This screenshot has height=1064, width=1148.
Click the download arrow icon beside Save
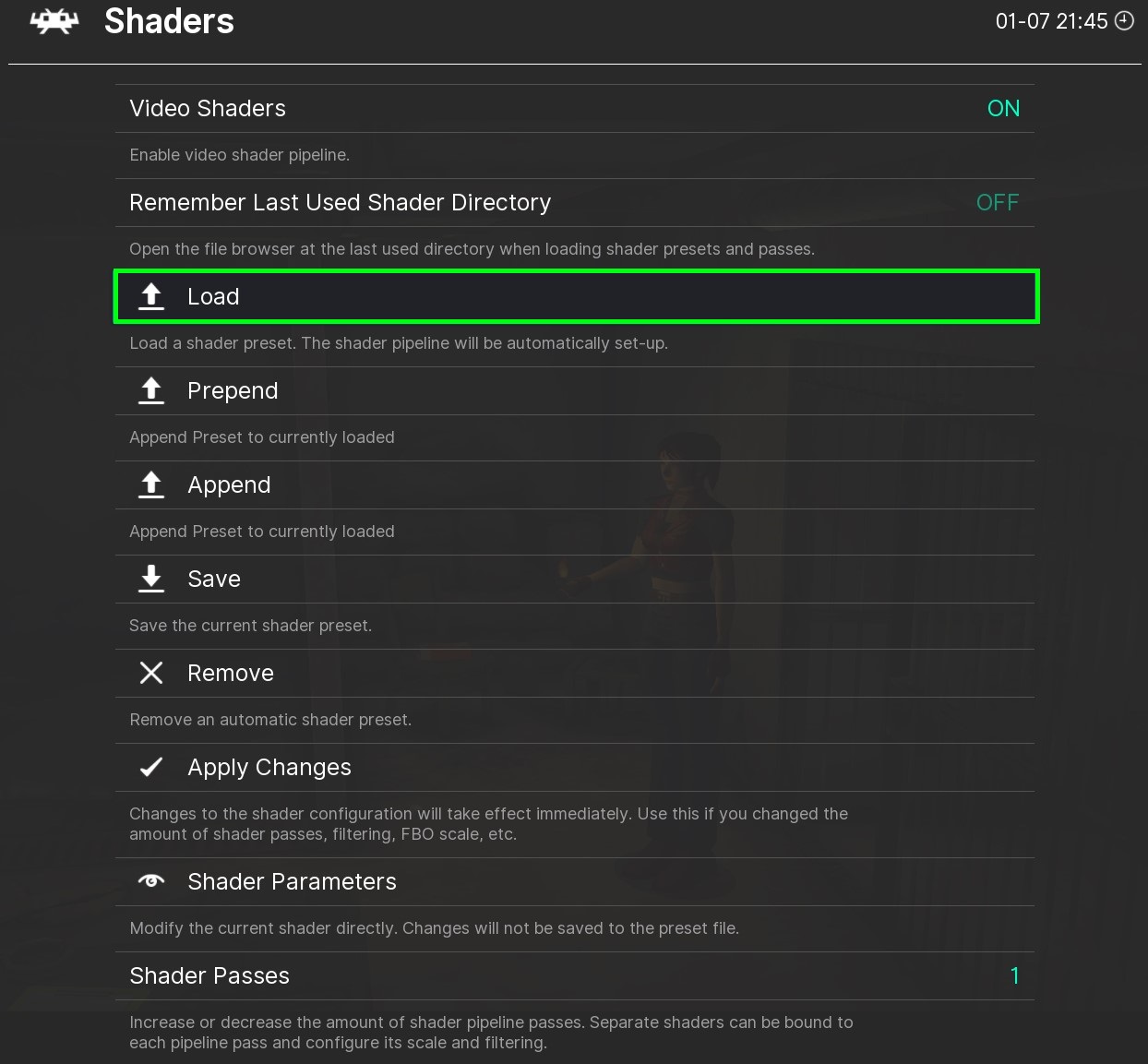[x=151, y=579]
